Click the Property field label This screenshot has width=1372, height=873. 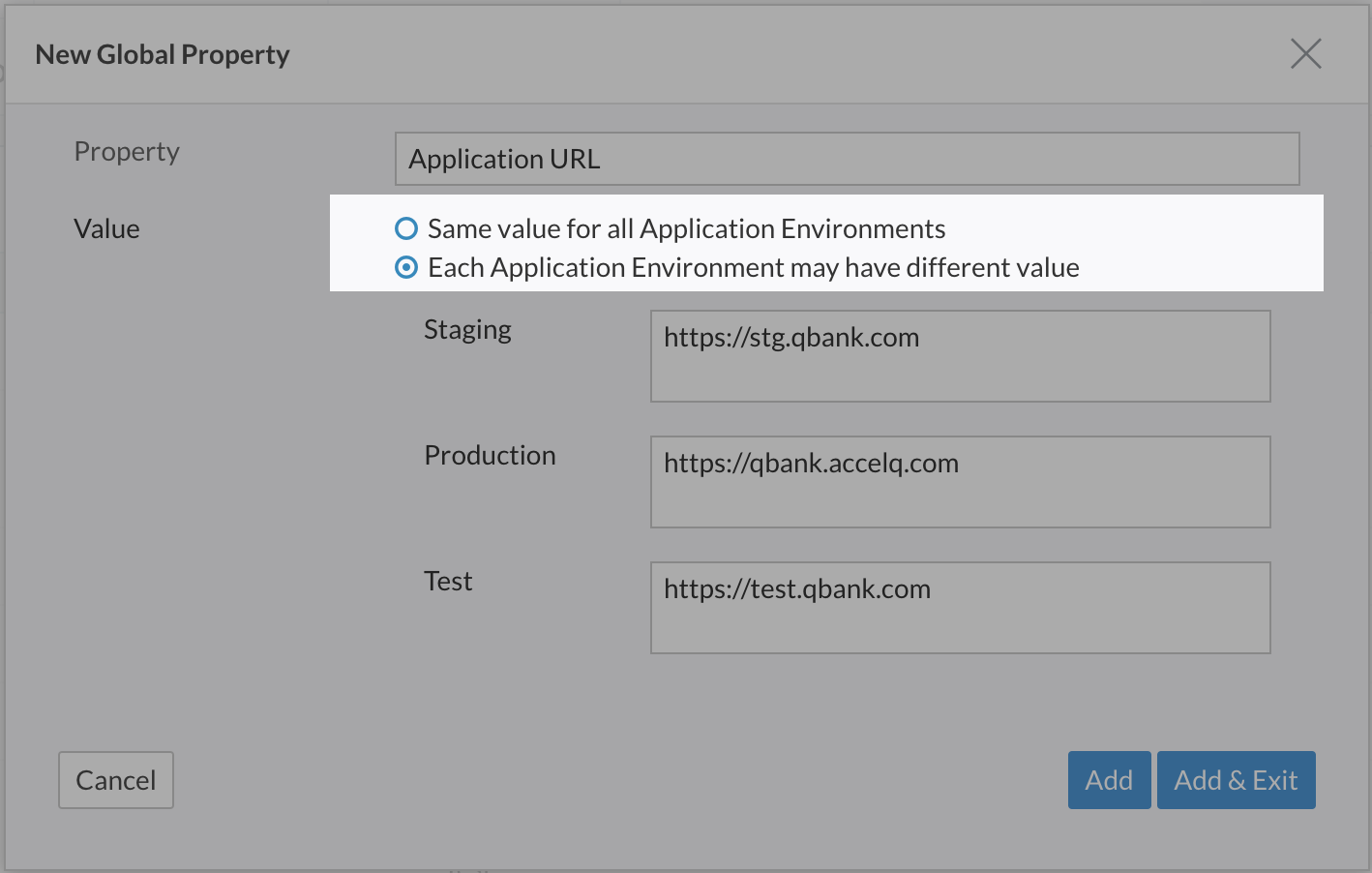click(x=127, y=153)
